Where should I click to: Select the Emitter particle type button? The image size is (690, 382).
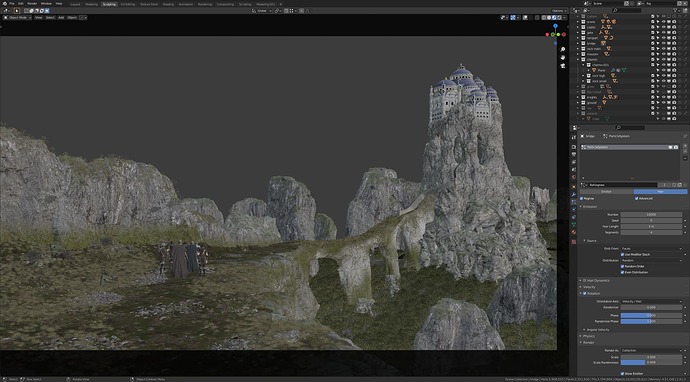tap(606, 192)
